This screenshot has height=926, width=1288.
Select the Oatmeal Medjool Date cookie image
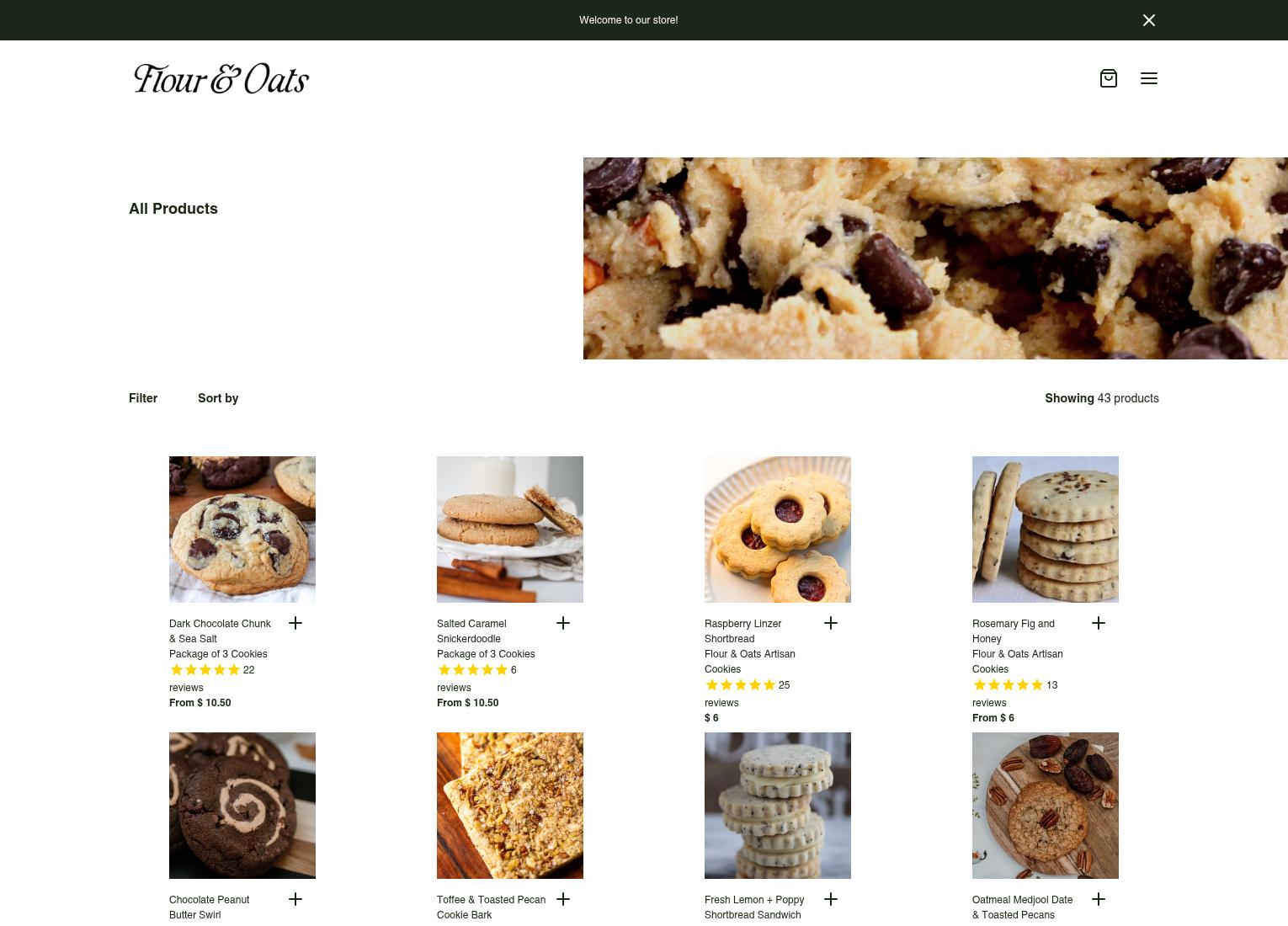(x=1046, y=806)
